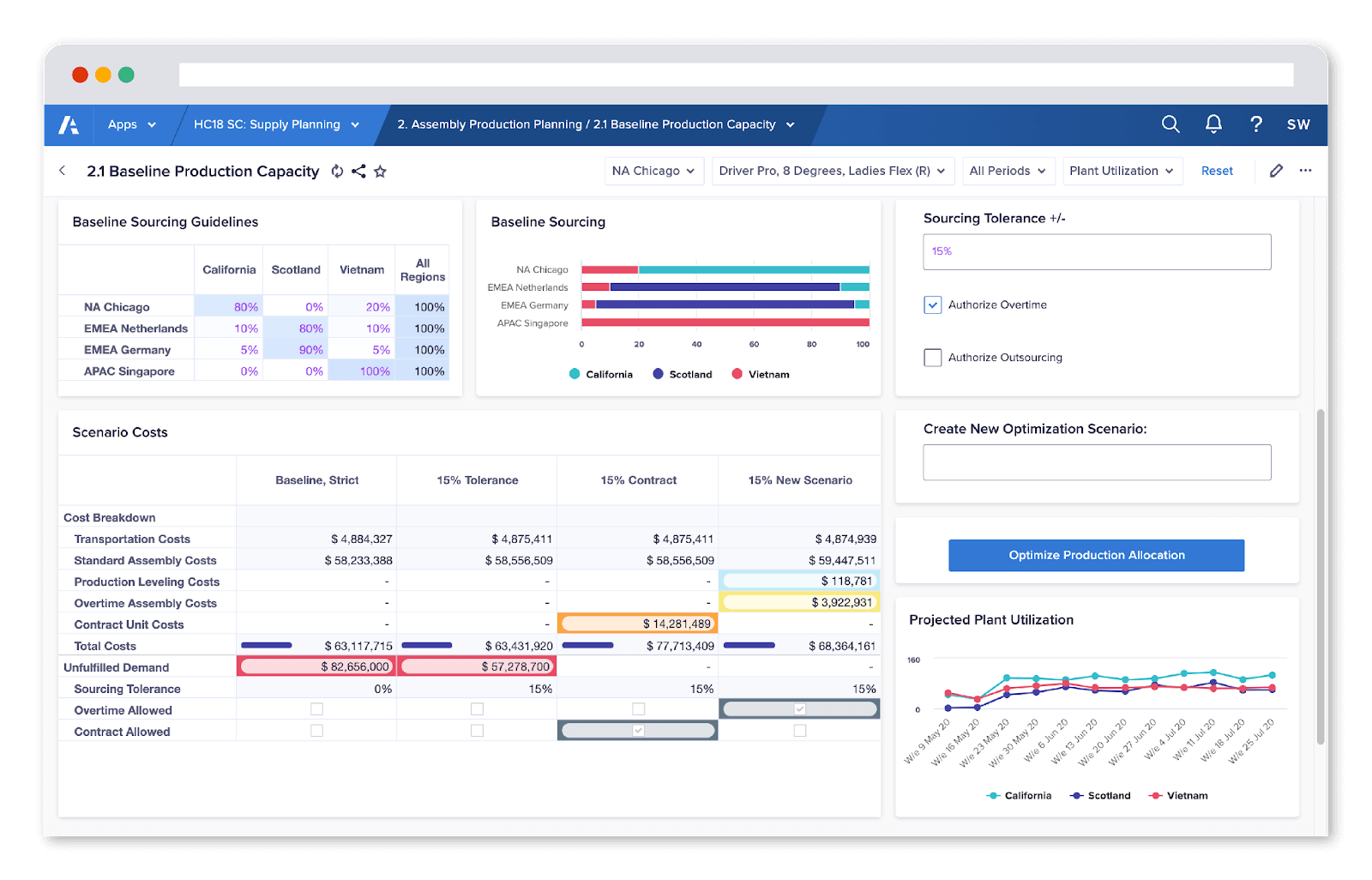The height and width of the screenshot is (880, 1372).
Task: Click the share icon next to the page title
Action: (358, 171)
